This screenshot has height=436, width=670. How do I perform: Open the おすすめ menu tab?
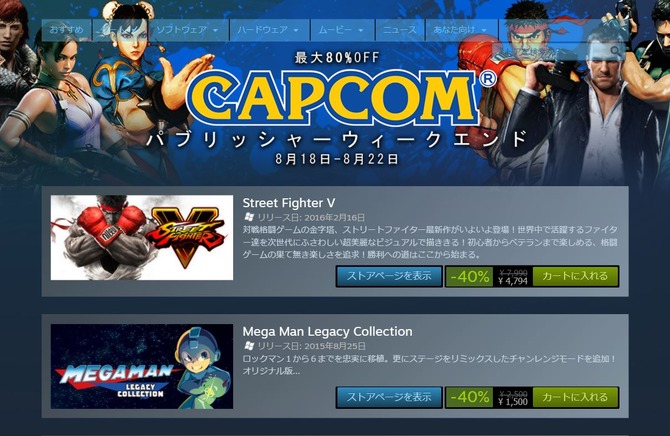click(x=67, y=30)
